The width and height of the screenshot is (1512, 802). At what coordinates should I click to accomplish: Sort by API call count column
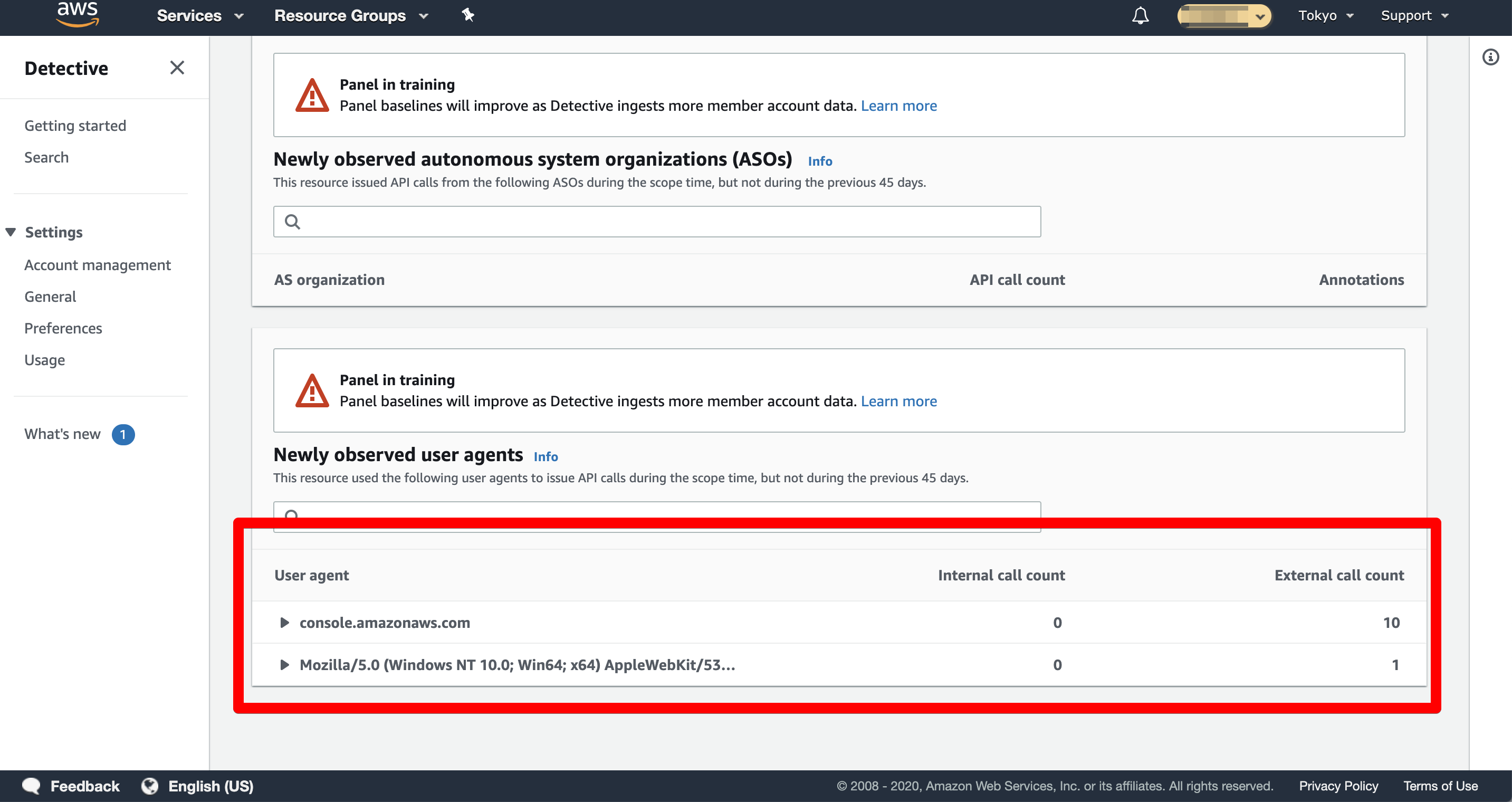tap(1017, 280)
